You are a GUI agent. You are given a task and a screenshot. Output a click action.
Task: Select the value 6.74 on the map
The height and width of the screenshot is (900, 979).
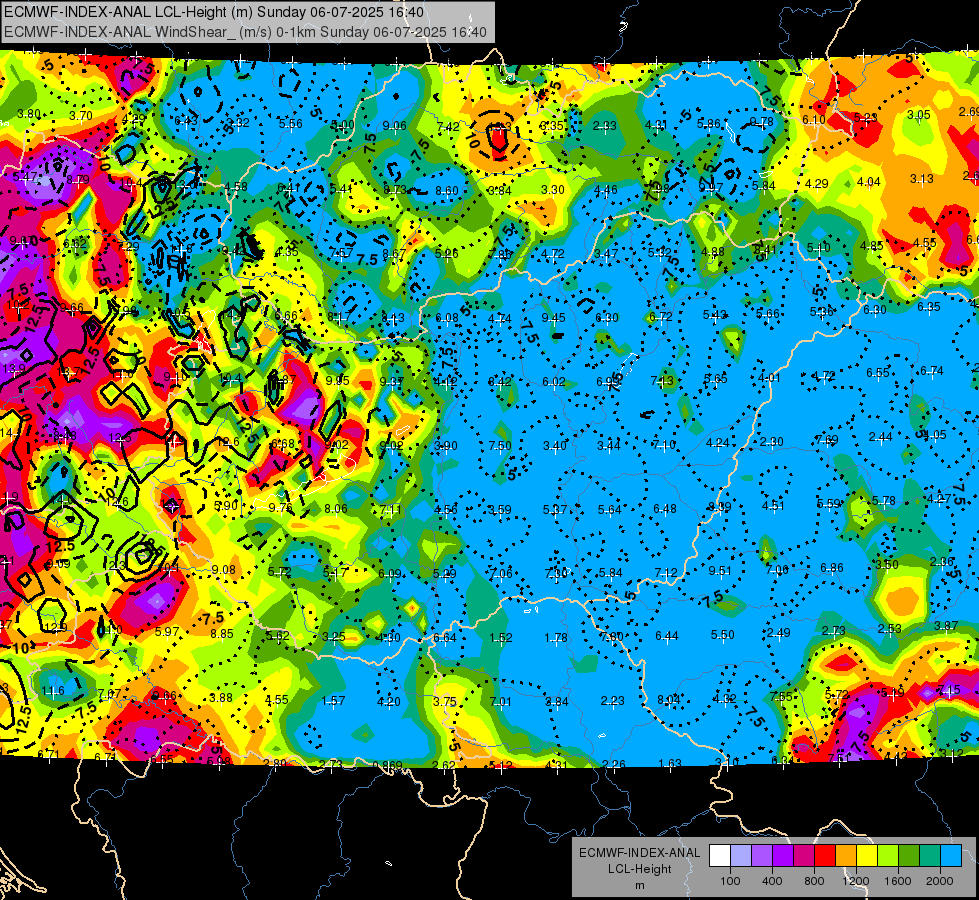(932, 370)
